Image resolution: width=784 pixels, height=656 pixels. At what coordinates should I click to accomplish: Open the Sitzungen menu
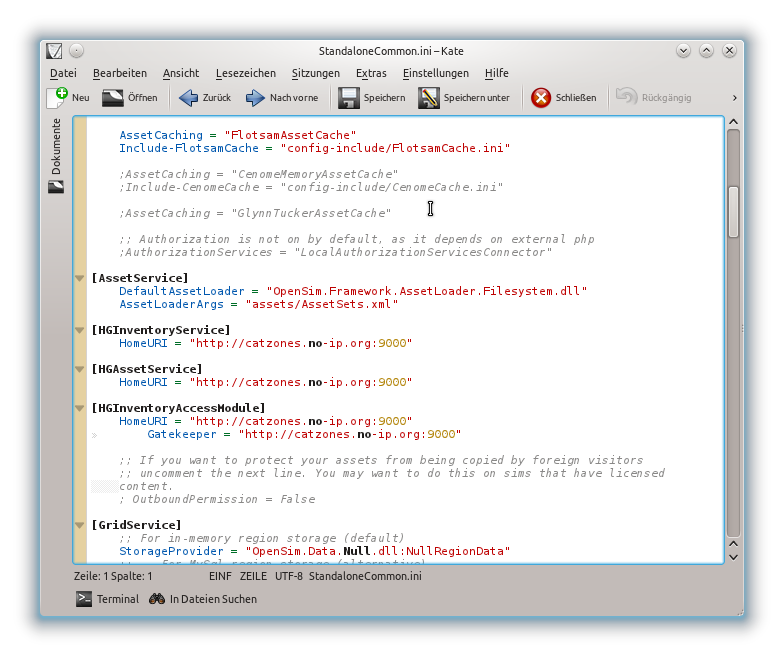click(316, 73)
